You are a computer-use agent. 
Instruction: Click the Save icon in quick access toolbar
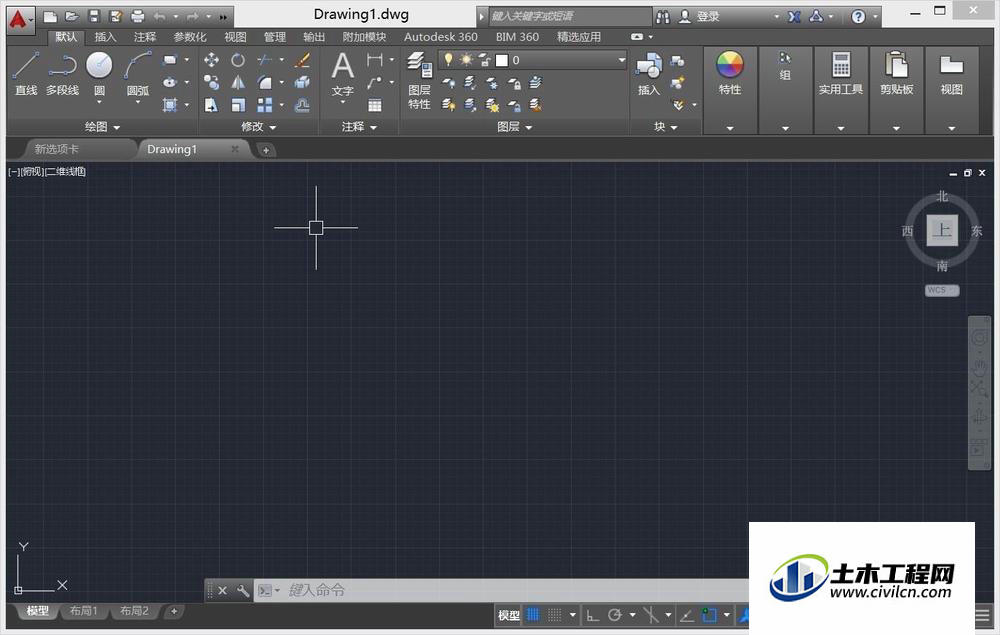point(94,17)
